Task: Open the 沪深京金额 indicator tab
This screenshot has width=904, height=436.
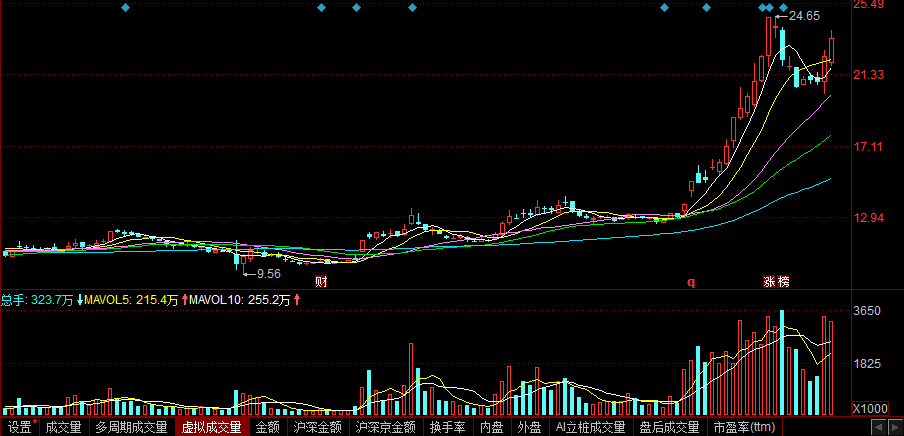Action: click(x=385, y=427)
